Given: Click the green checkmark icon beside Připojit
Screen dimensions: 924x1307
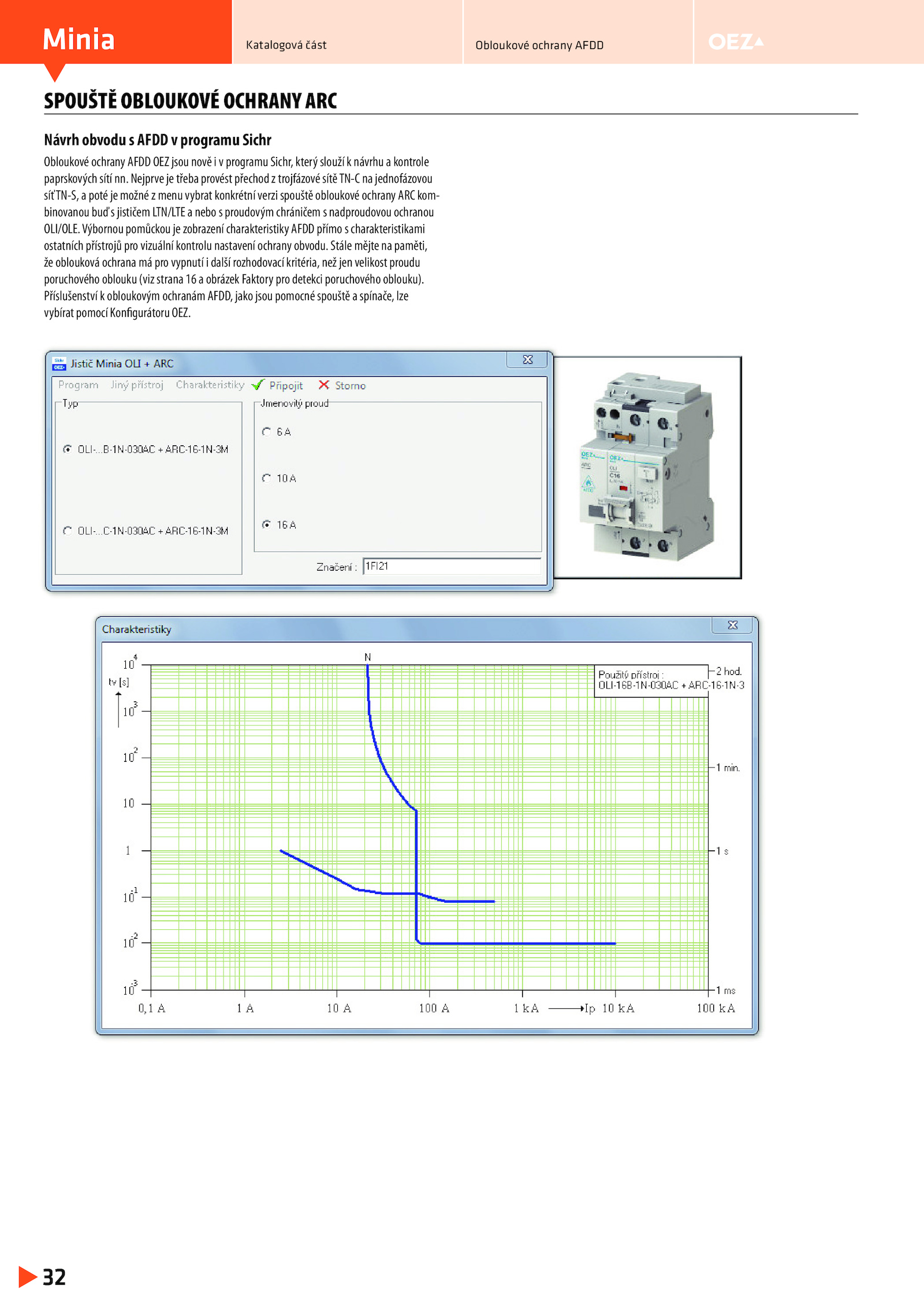Looking at the screenshot, I should (258, 385).
